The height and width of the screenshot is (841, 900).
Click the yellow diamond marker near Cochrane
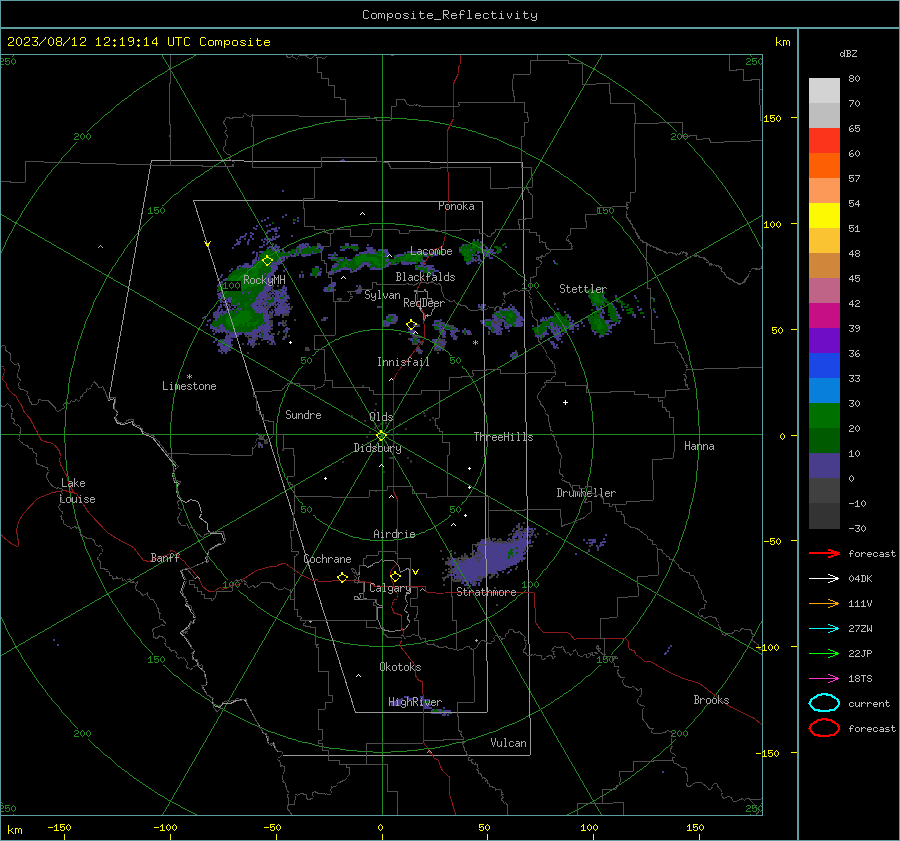[x=342, y=577]
